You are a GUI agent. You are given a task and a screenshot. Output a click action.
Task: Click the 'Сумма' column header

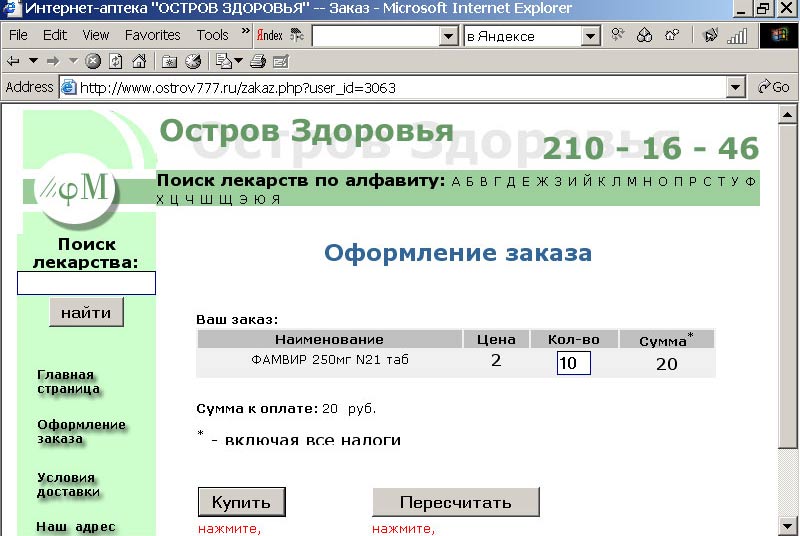[666, 339]
